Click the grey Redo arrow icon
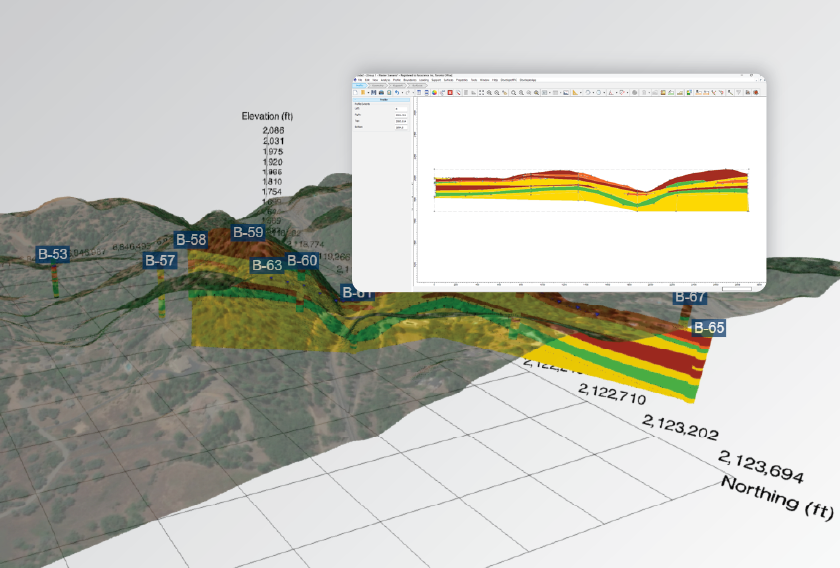 408,92
